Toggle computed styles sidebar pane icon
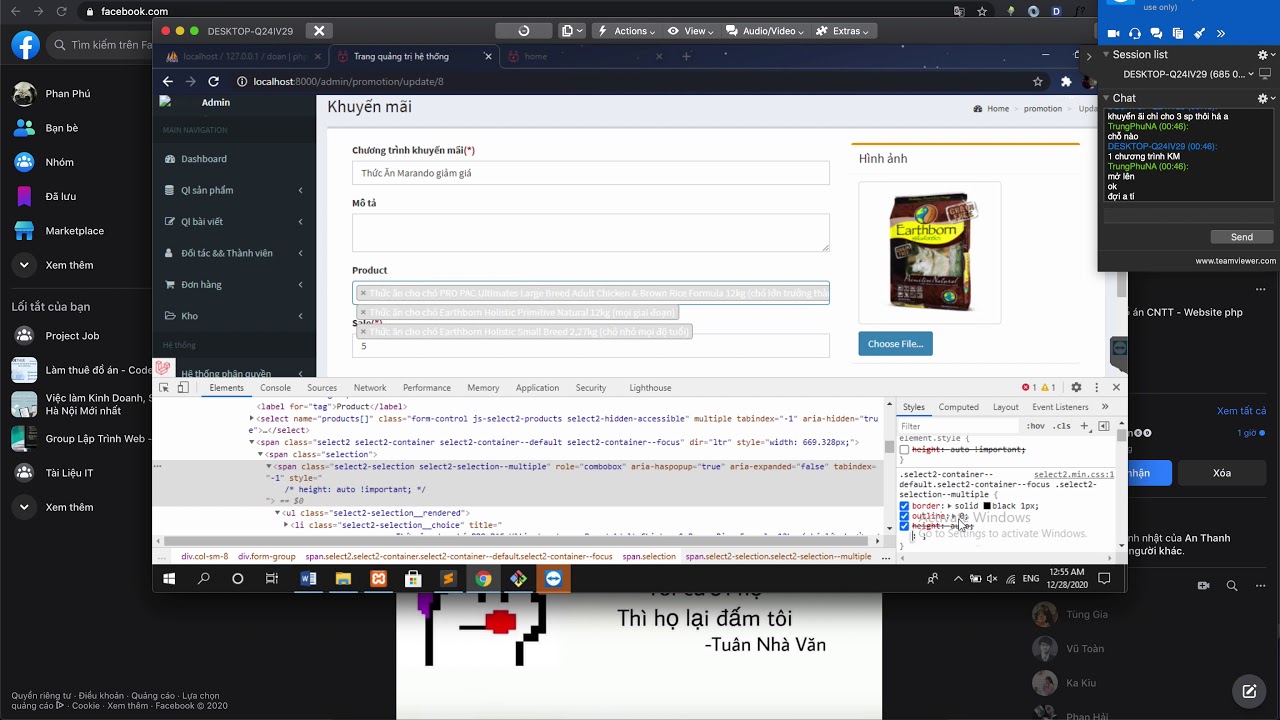The image size is (1280, 720). (x=1104, y=426)
